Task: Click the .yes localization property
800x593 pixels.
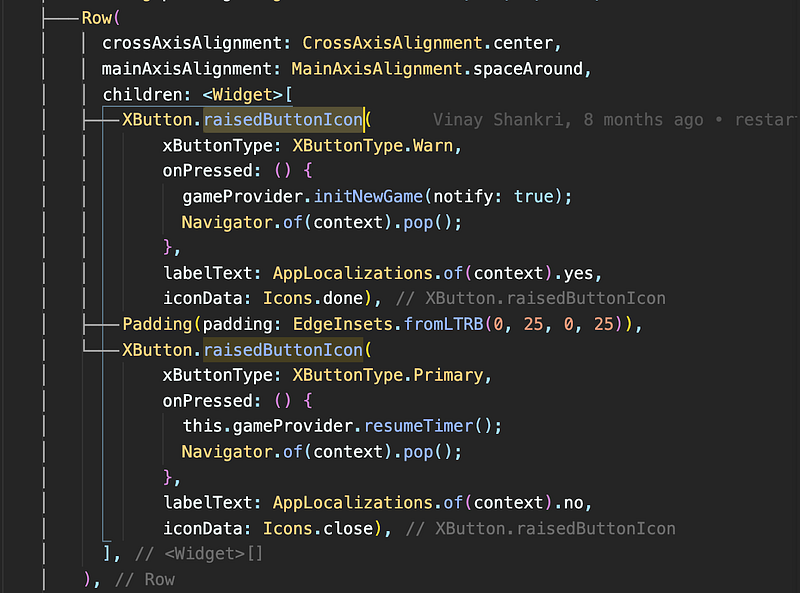Action: coord(573,273)
